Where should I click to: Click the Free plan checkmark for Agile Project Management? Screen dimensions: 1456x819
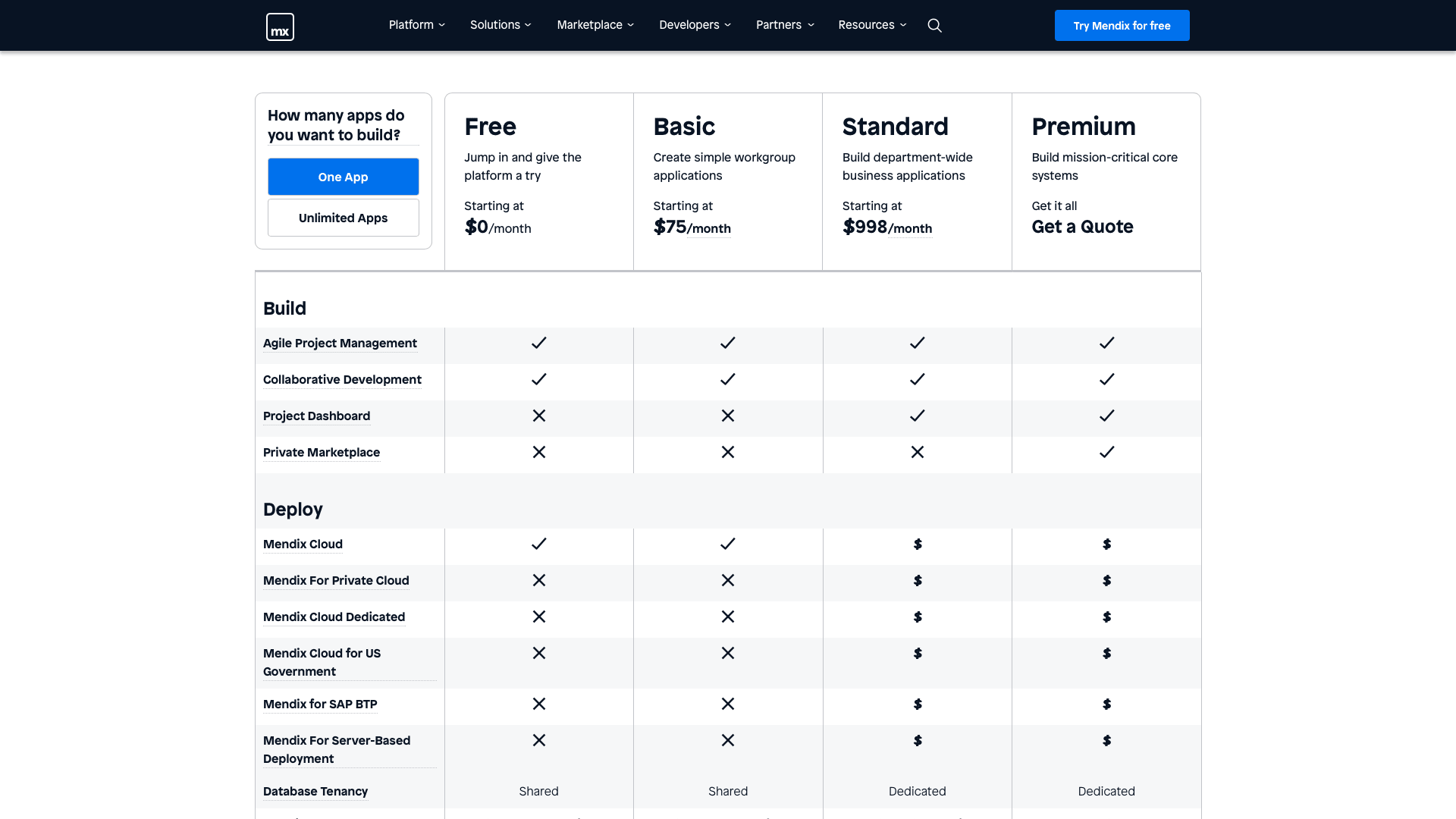point(539,343)
